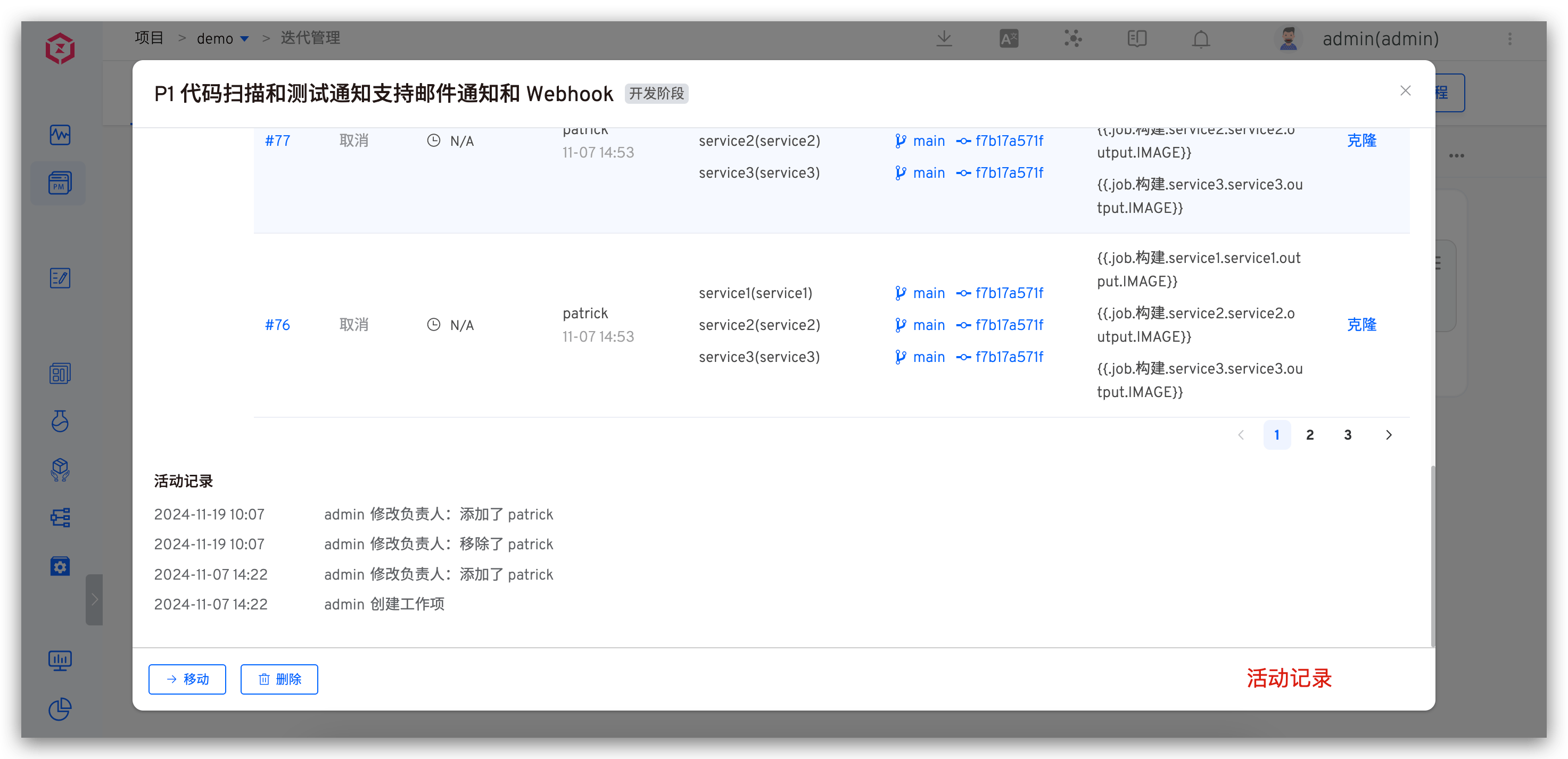Open the documentation book icon
Screen dimensions: 1568x759
pyautogui.click(x=1136, y=39)
